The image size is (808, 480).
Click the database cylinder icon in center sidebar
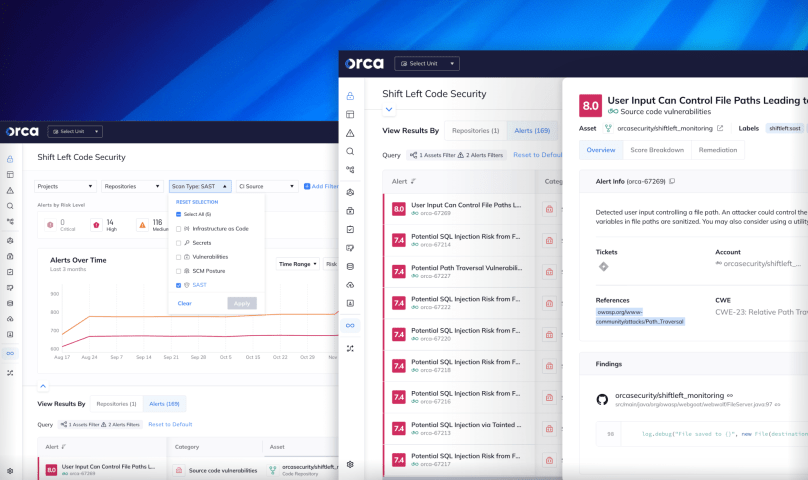point(350,267)
